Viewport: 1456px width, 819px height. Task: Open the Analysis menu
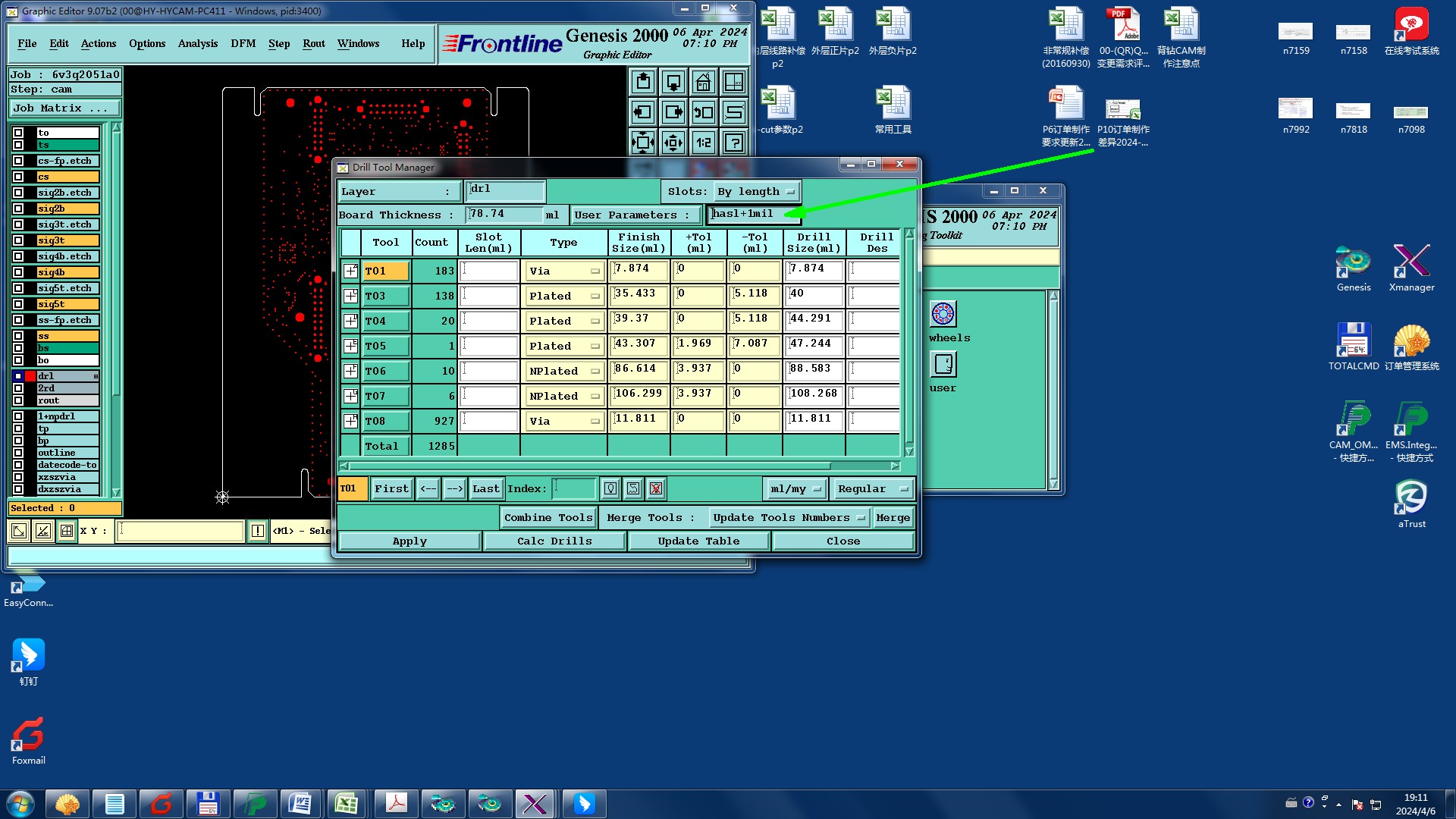(197, 43)
